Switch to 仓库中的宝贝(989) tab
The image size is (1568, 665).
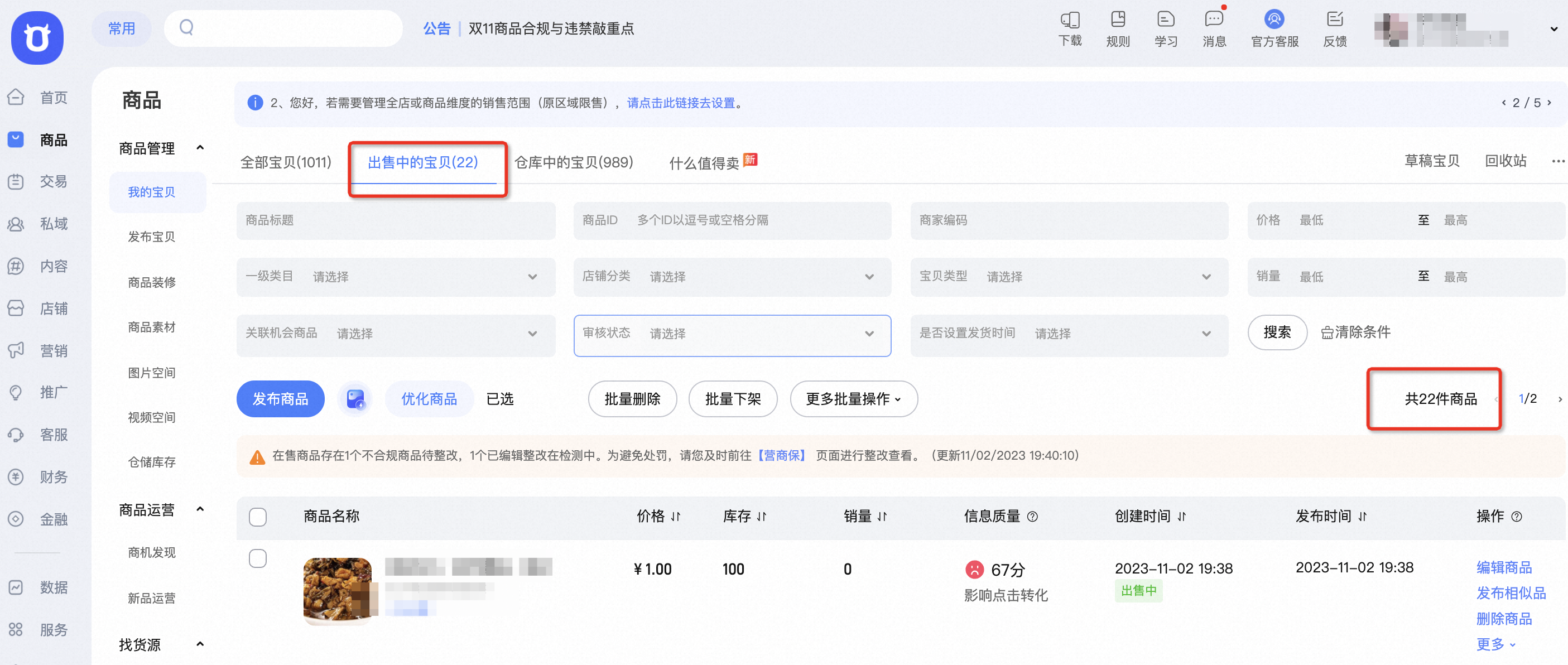pyautogui.click(x=574, y=162)
